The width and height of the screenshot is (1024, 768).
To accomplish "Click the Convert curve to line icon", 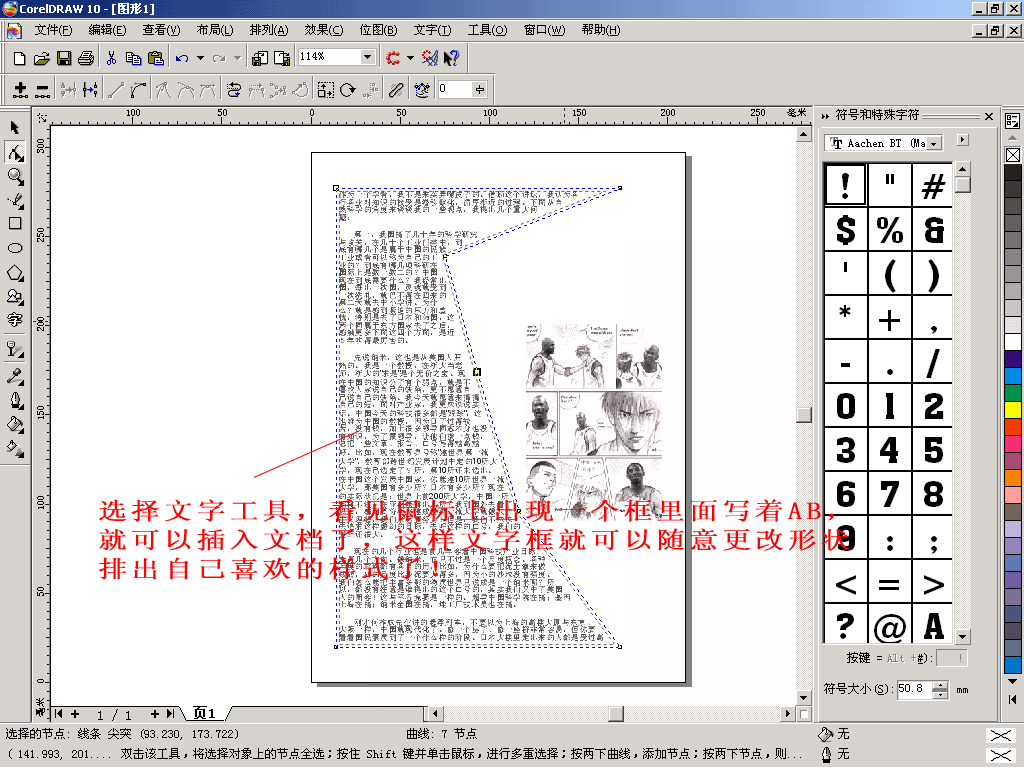I will click(x=116, y=90).
